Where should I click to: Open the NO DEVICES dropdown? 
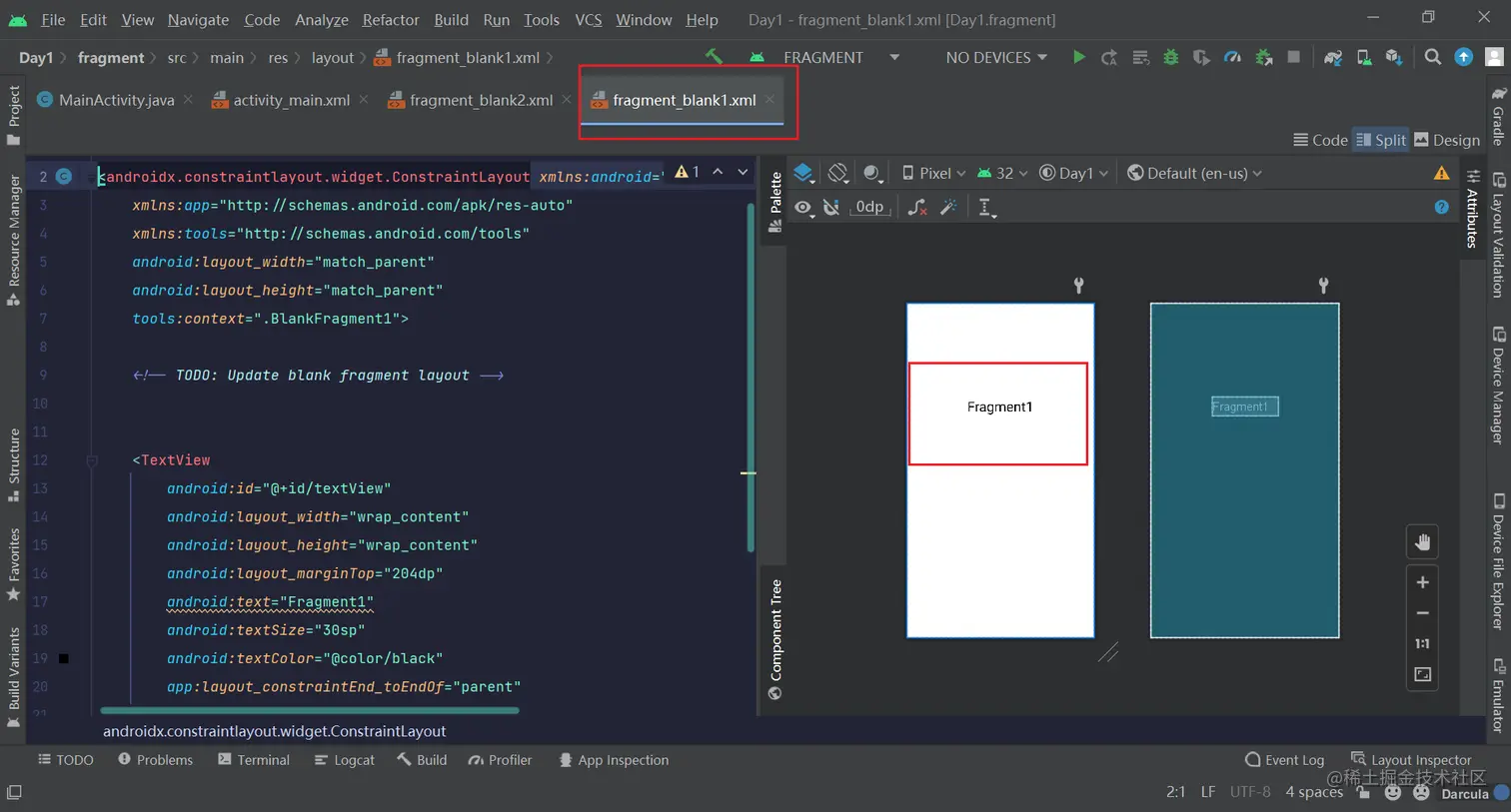click(x=996, y=57)
